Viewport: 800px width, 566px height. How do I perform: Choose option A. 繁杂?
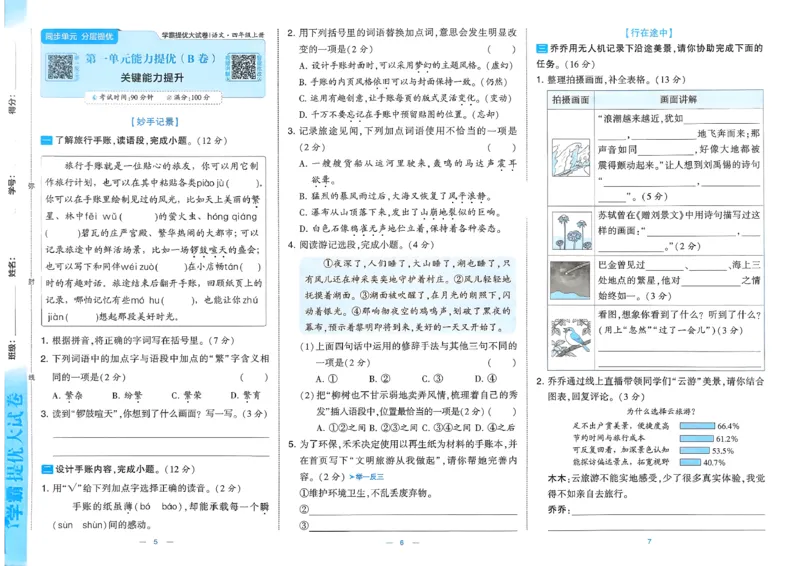pyautogui.click(x=67, y=395)
